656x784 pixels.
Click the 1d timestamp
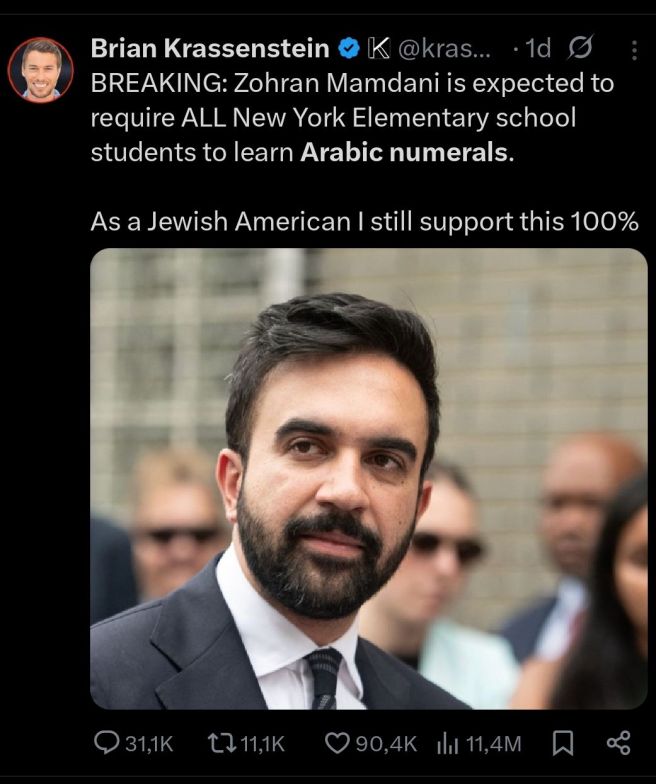[x=538, y=48]
